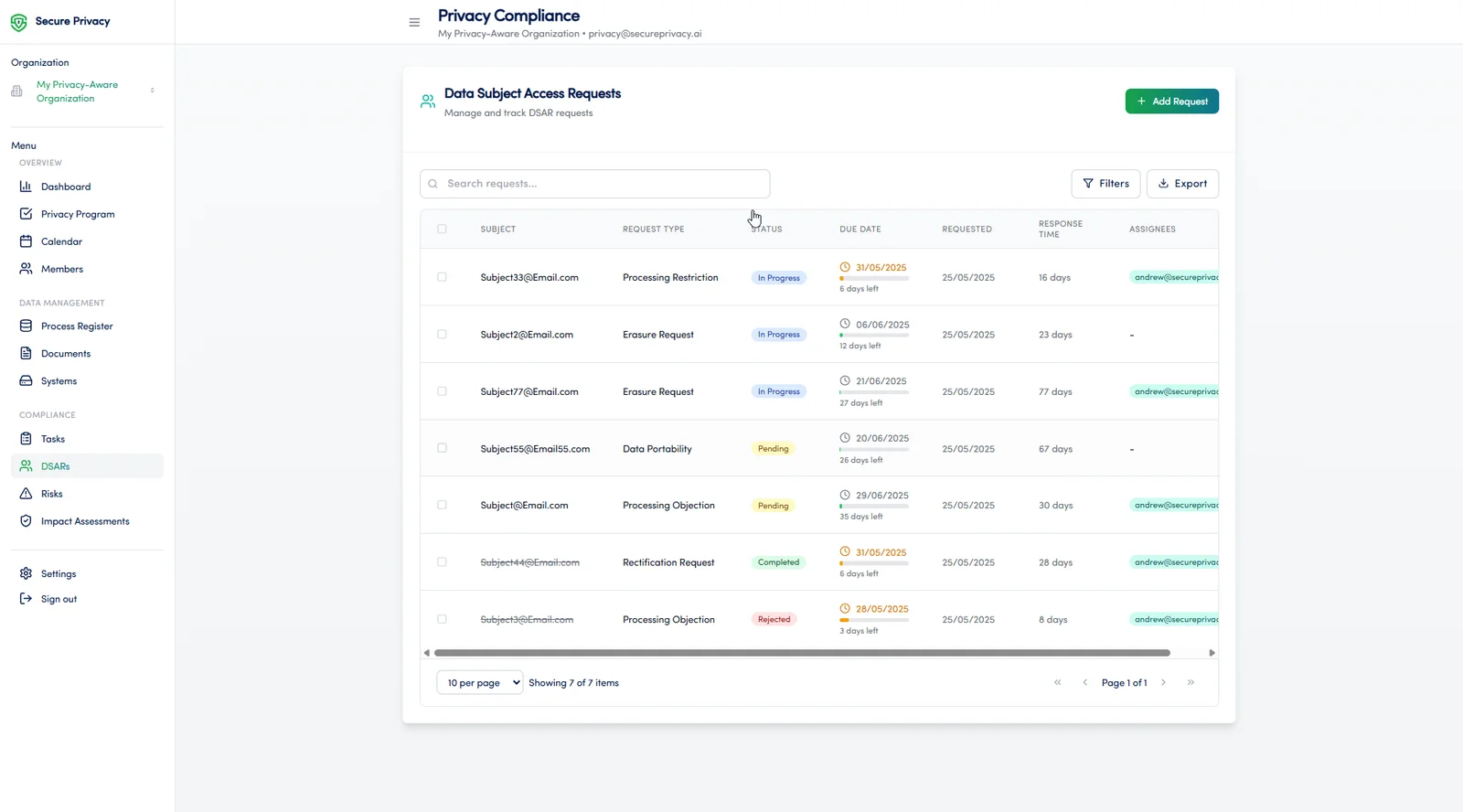The image size is (1463, 812).
Task: Click the Add Request button
Action: click(1171, 101)
